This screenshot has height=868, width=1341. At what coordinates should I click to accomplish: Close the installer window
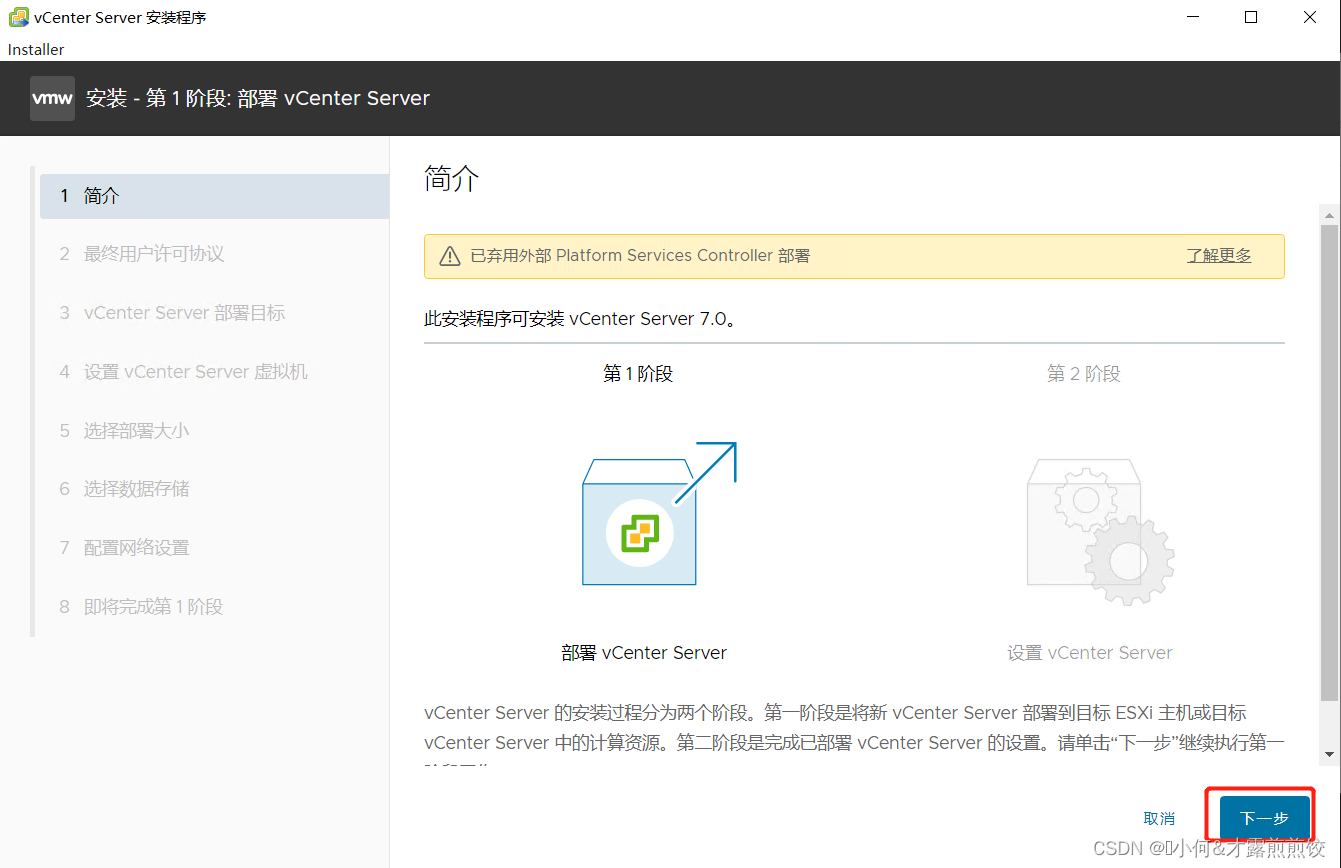(x=1311, y=17)
